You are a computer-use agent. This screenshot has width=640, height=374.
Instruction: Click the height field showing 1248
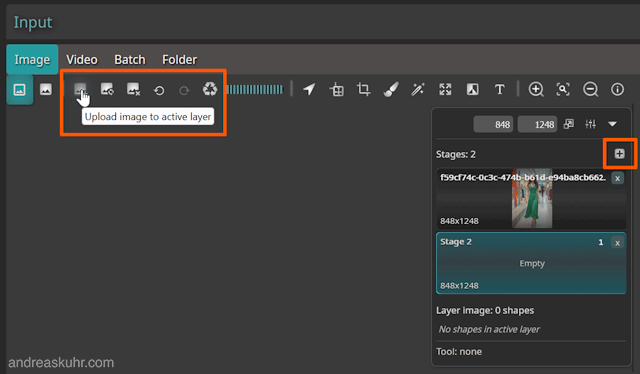point(538,124)
